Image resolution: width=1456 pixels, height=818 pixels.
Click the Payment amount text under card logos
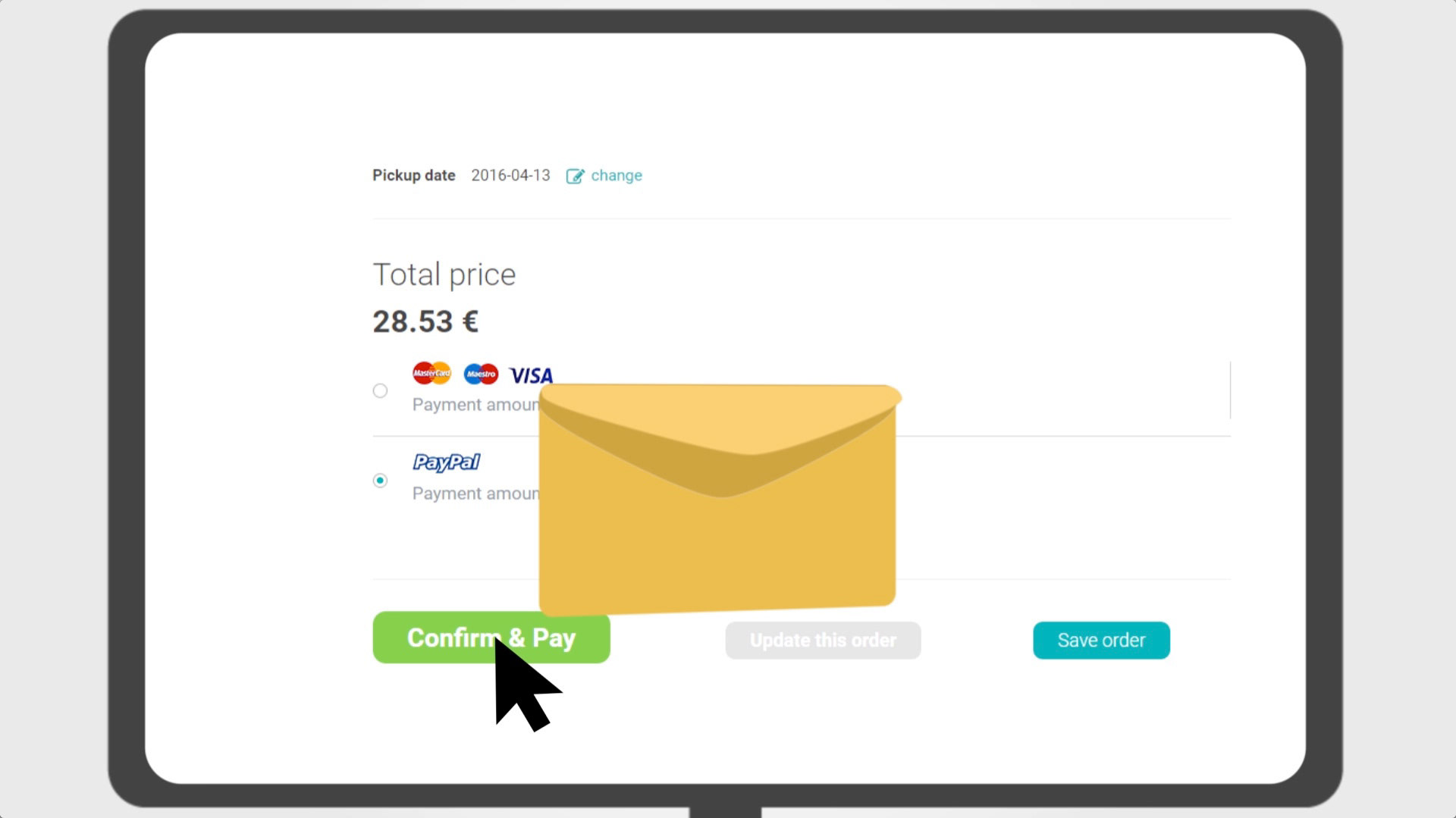pyautogui.click(x=475, y=405)
